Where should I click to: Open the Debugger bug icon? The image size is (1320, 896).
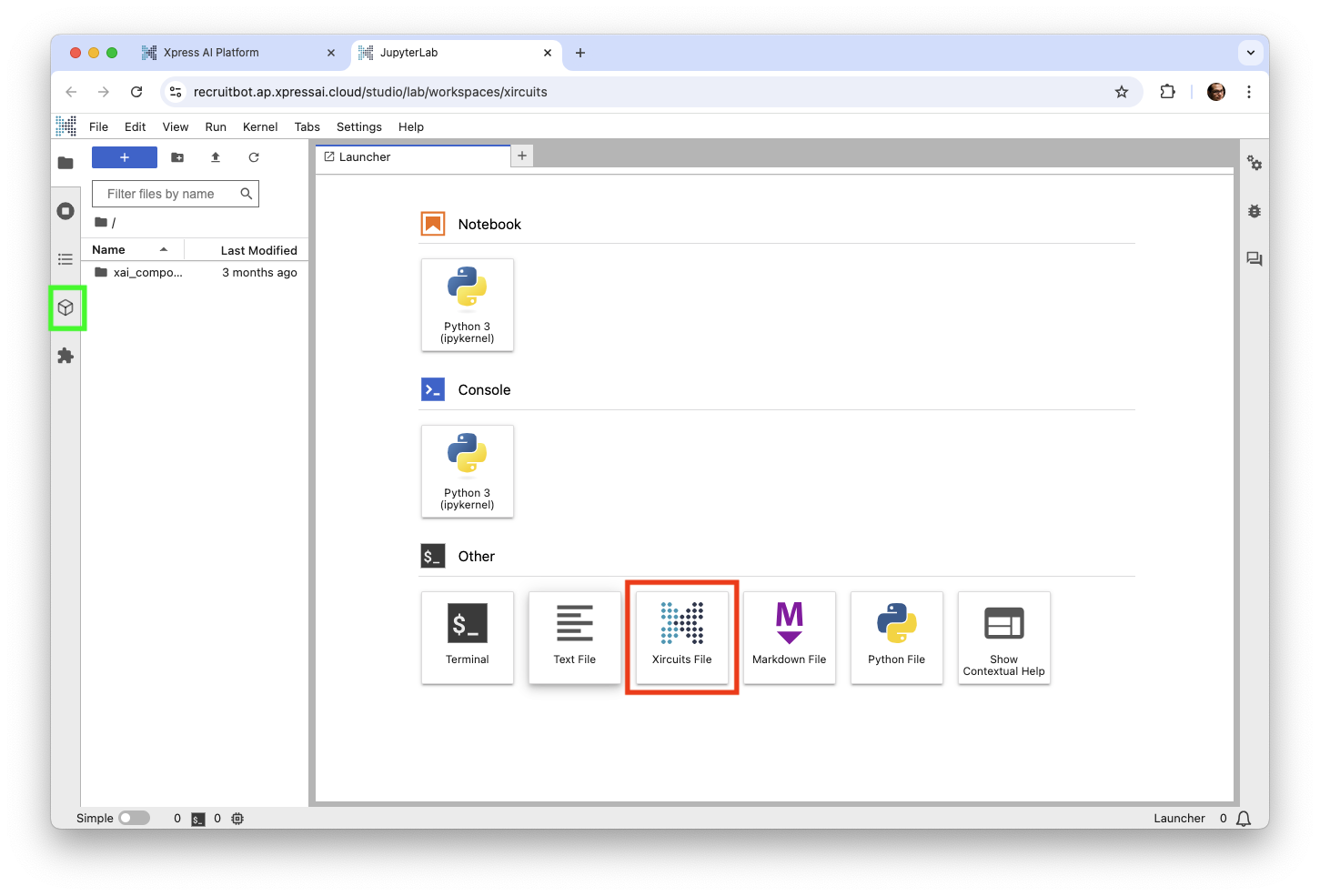click(1255, 211)
